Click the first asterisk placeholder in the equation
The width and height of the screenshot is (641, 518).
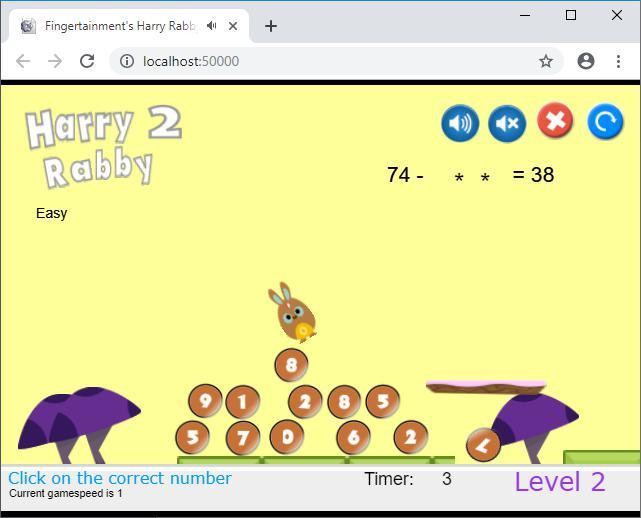pyautogui.click(x=459, y=177)
